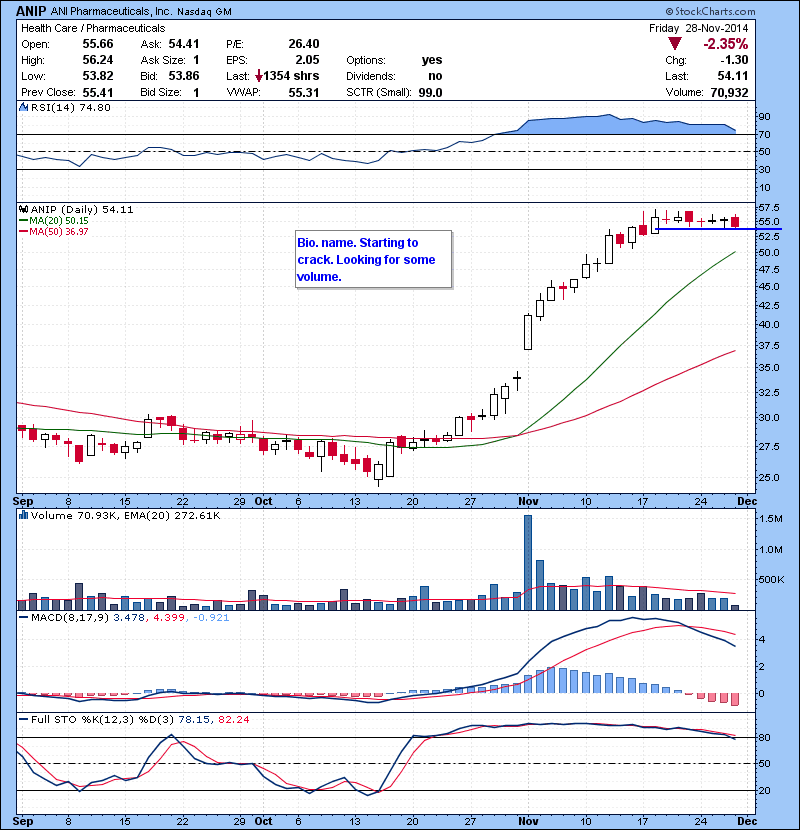Click the red down-arrow next to -2.35%
The image size is (800, 830).
pos(675,43)
